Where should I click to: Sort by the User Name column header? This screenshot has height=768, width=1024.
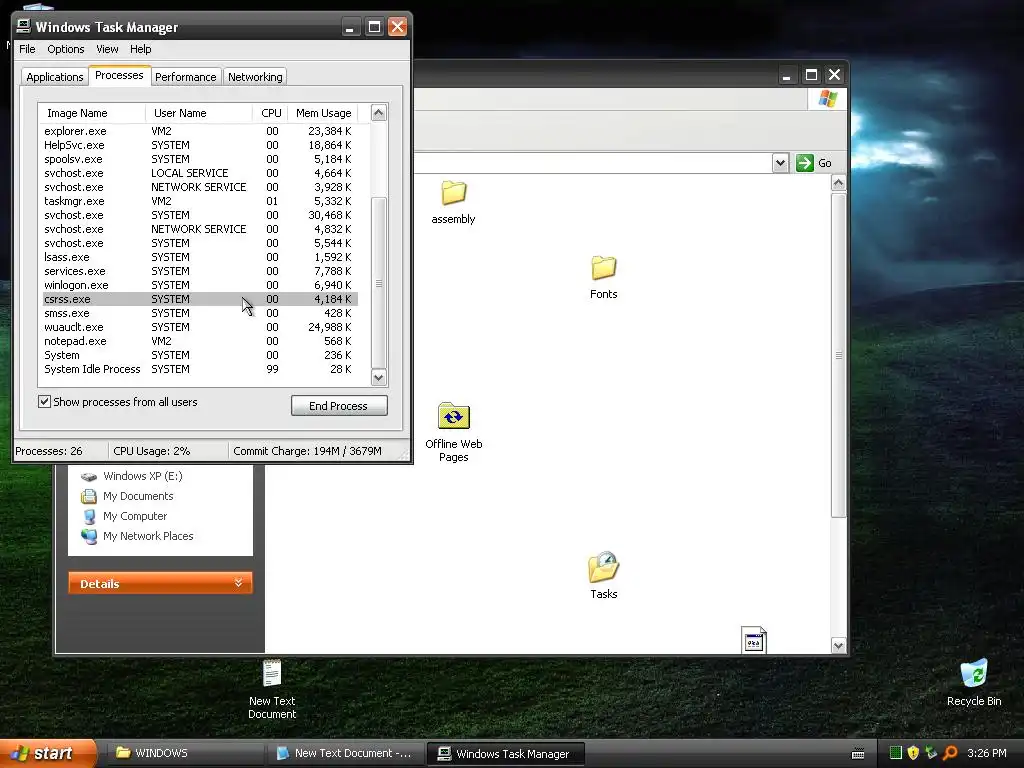click(199, 113)
